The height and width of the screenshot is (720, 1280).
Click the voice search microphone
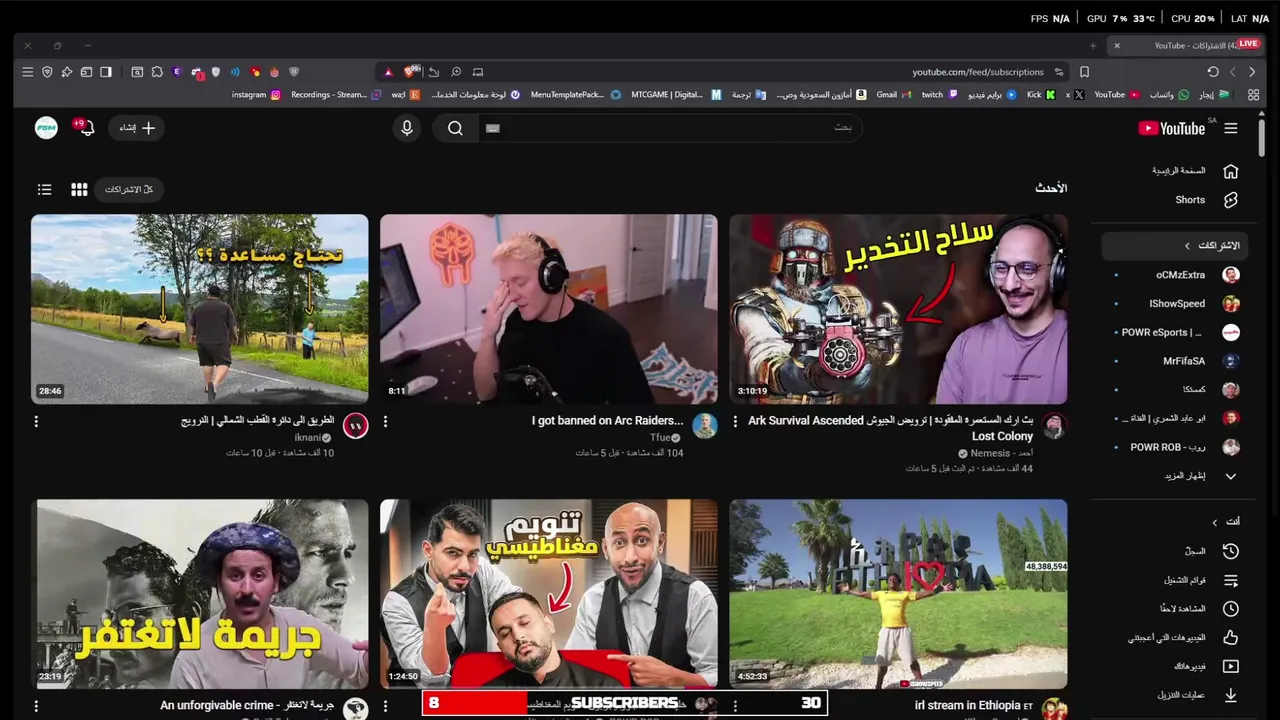tap(406, 128)
